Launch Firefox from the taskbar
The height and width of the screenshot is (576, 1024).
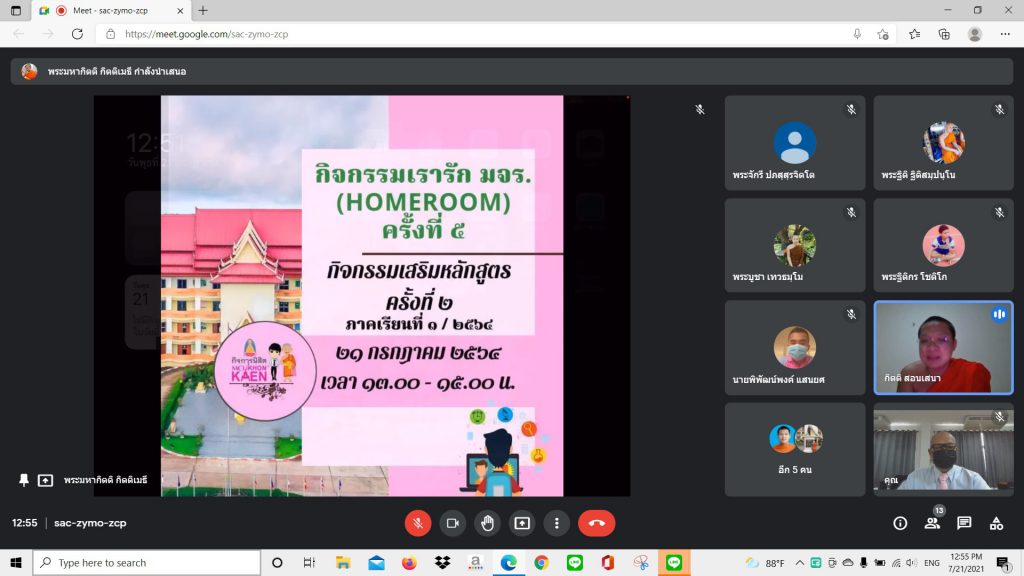click(409, 562)
